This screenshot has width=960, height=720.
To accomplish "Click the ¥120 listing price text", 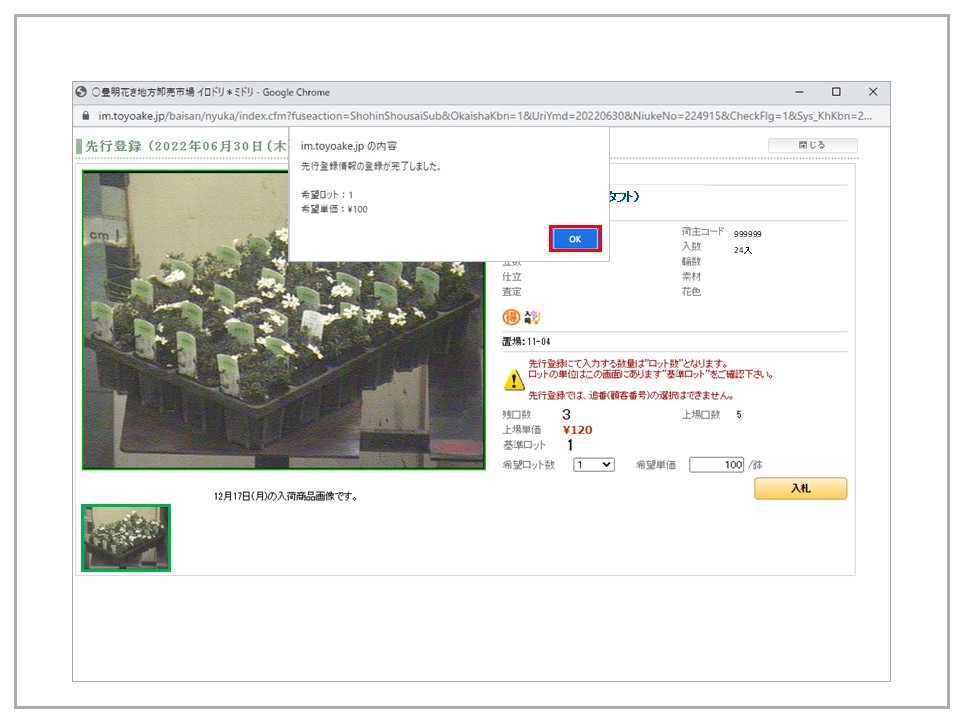I will tap(577, 430).
